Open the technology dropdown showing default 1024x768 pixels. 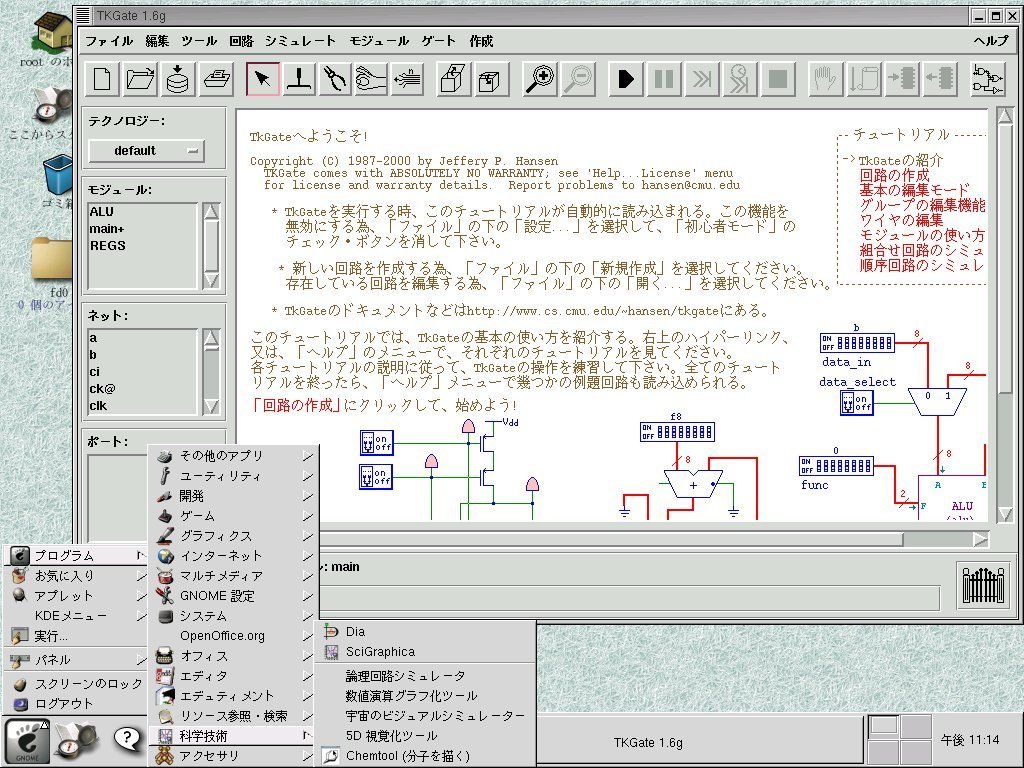[x=146, y=151]
